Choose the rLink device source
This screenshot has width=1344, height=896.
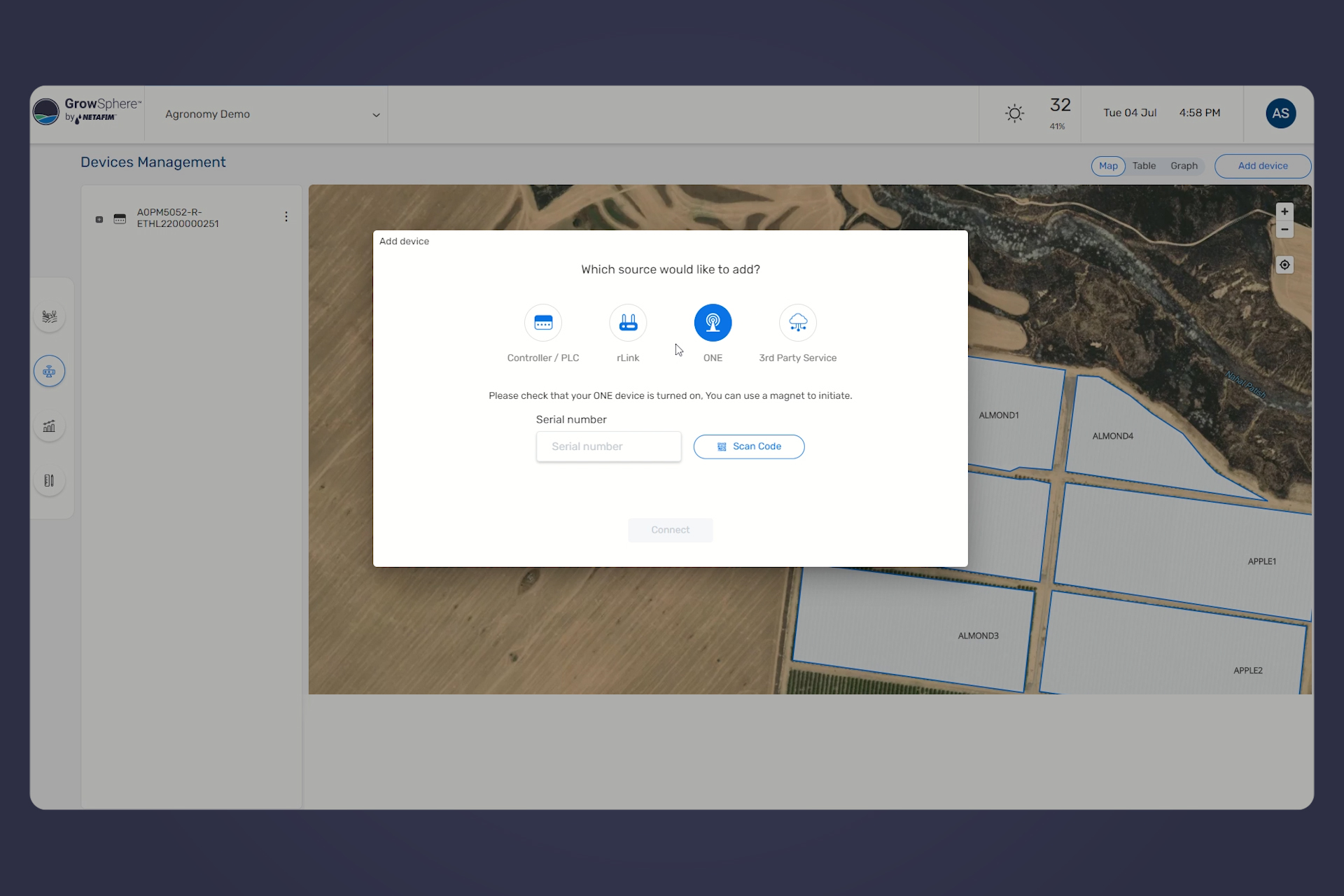click(x=628, y=323)
